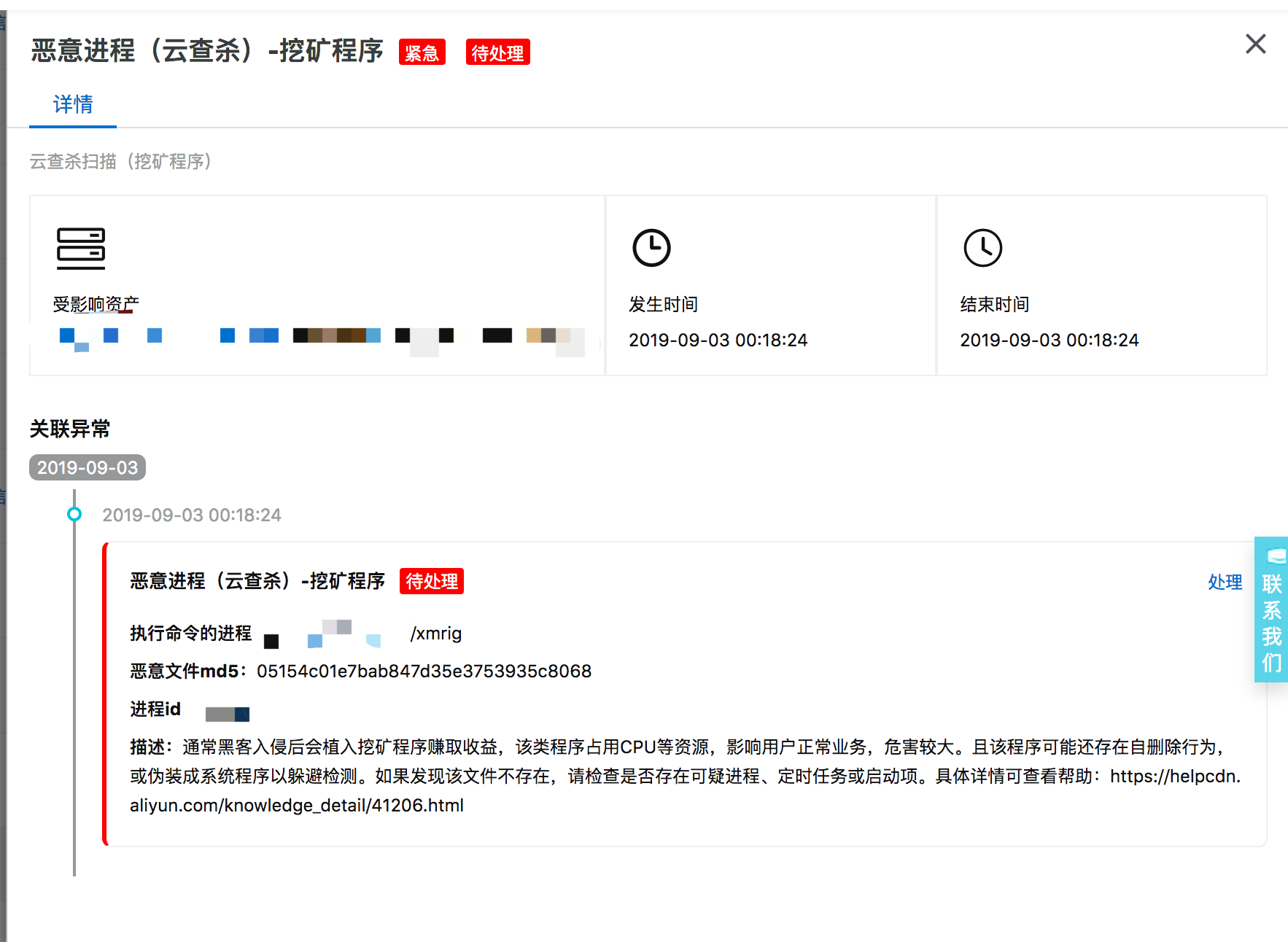Select the /xmrig process path text
The width and height of the screenshot is (1288, 942).
435,634
